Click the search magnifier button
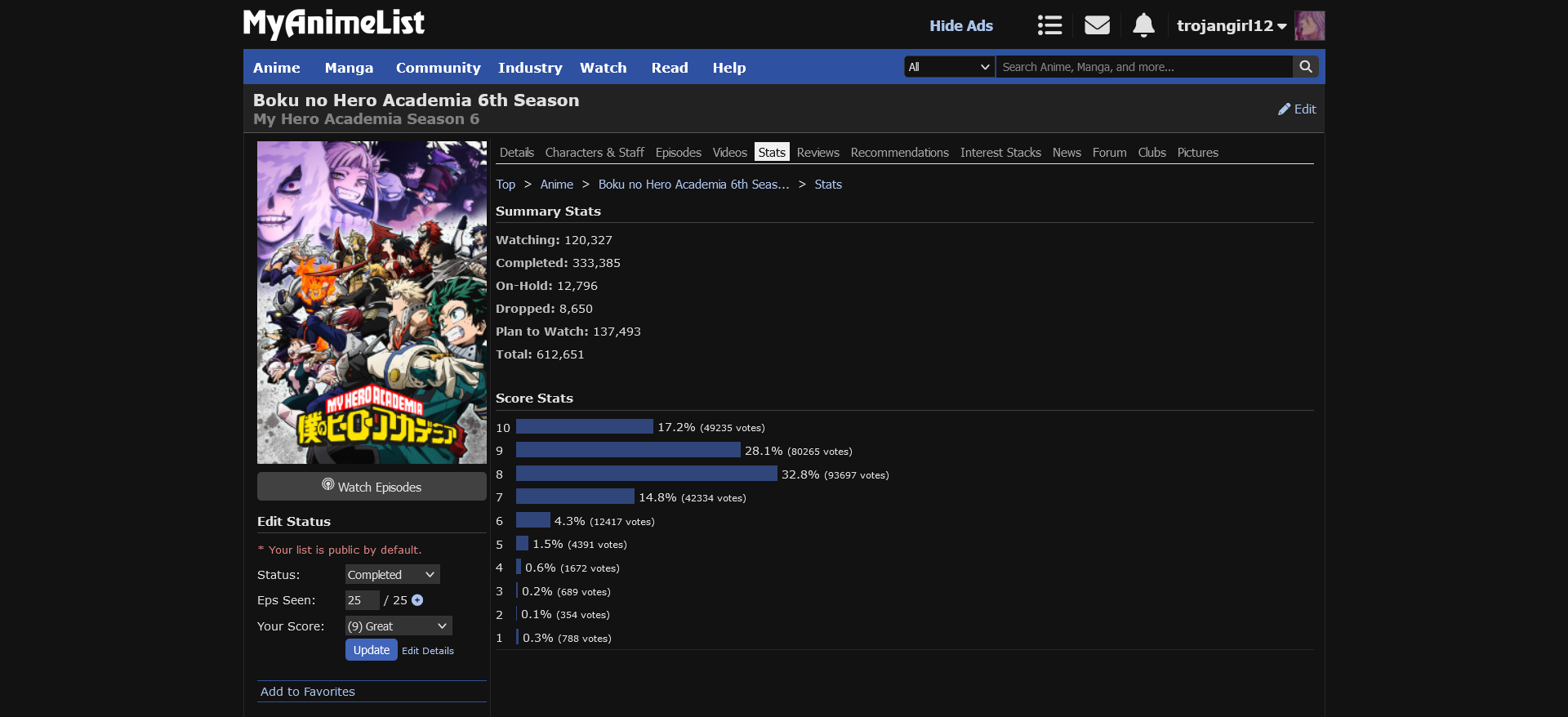1568x717 pixels. pyautogui.click(x=1306, y=67)
